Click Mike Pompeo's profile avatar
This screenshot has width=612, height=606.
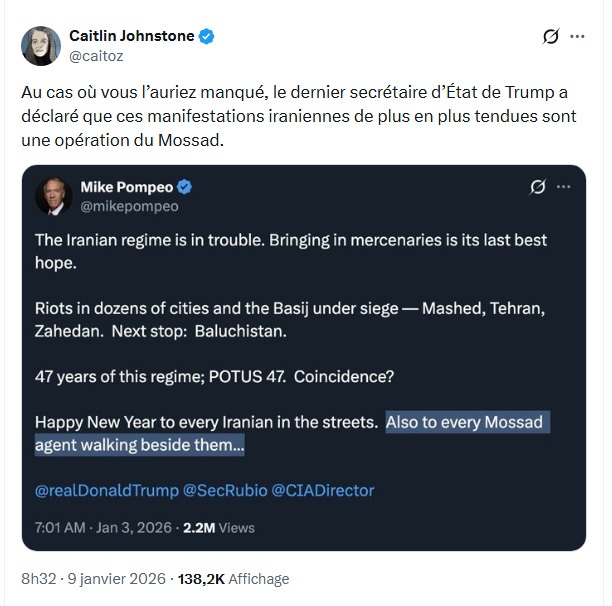pyautogui.click(x=52, y=196)
